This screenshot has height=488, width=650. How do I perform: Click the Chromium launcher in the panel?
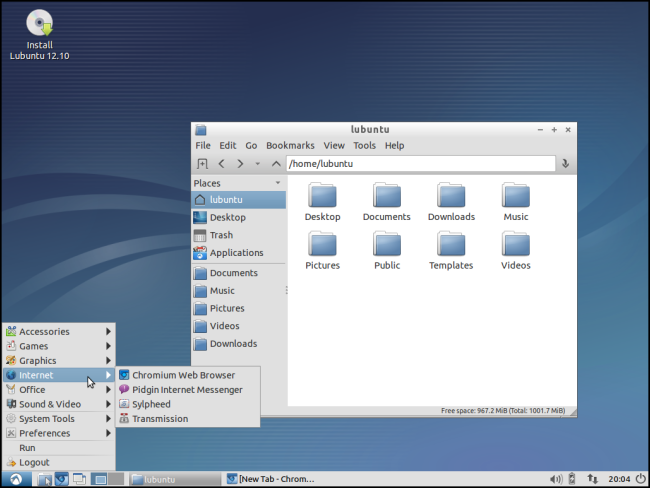click(x=62, y=479)
